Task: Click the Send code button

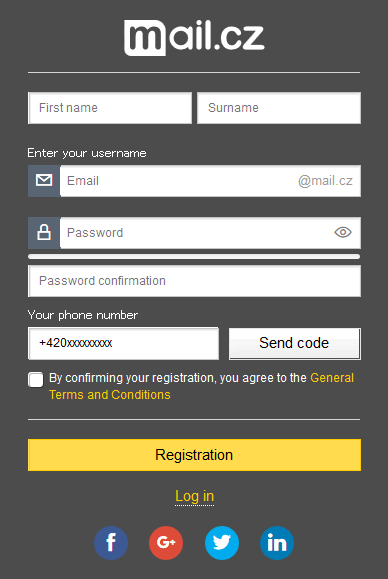Action: tap(295, 343)
